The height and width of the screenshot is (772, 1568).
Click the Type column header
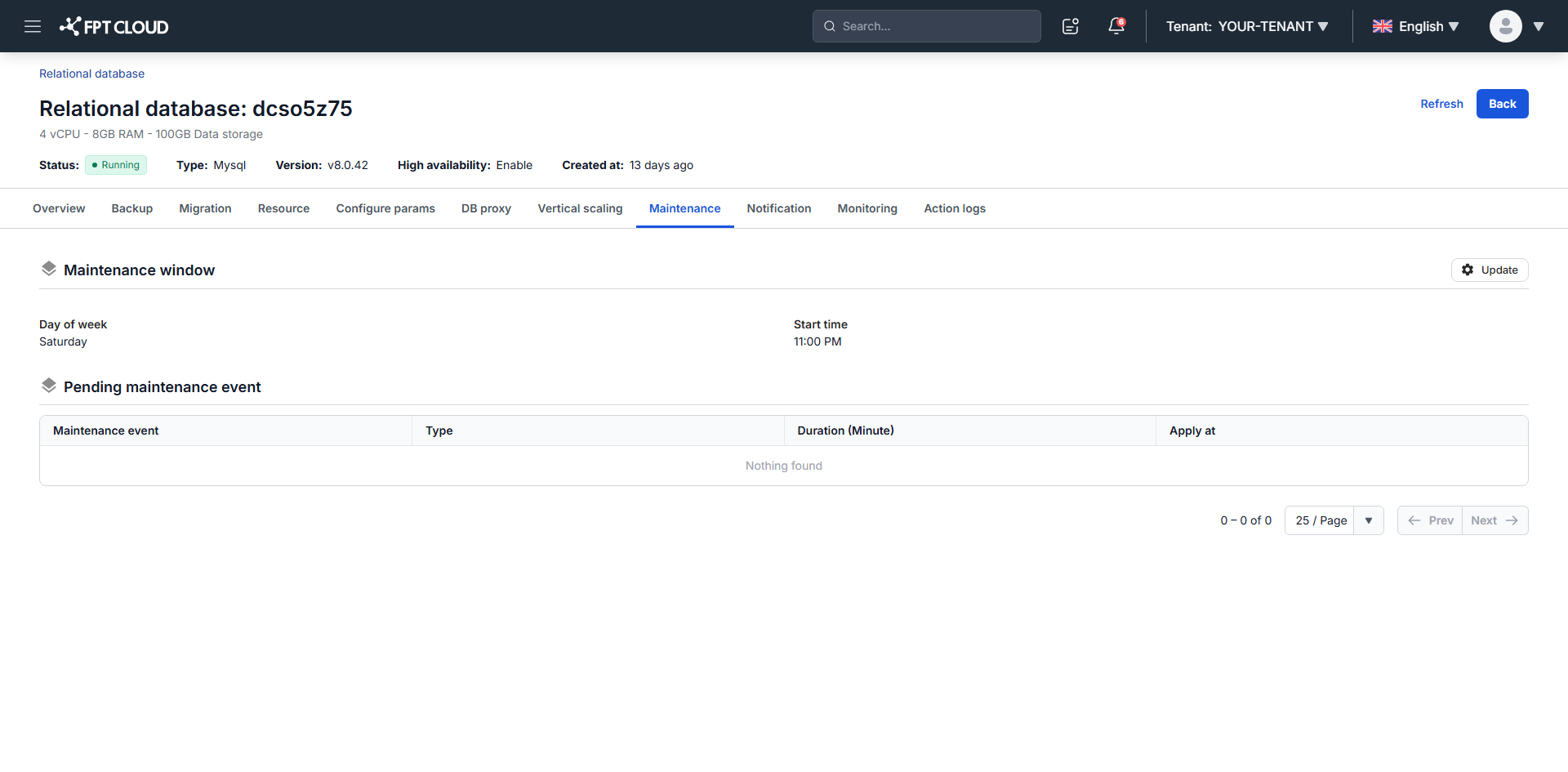(x=598, y=431)
